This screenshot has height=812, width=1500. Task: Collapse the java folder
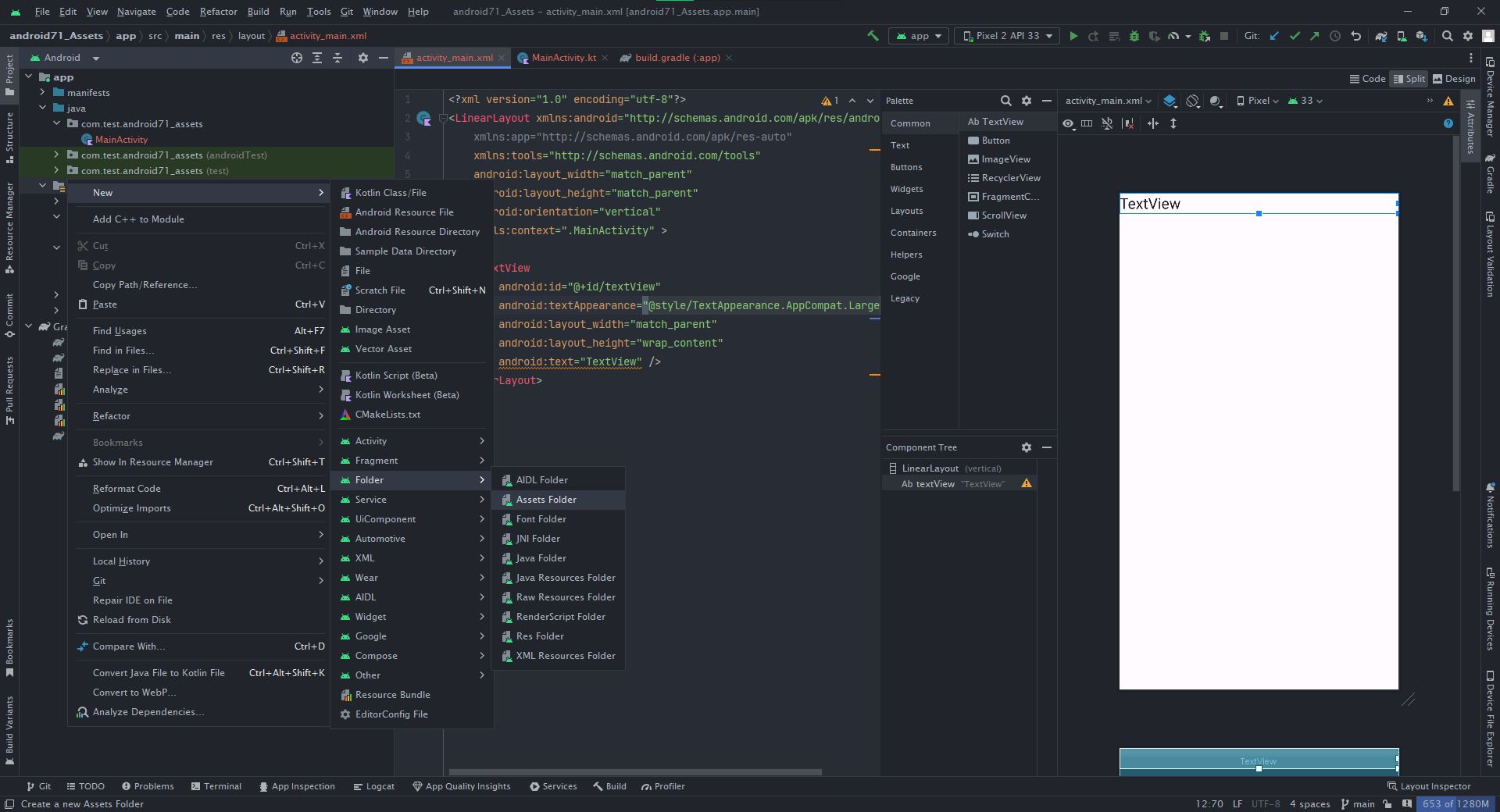[43, 109]
